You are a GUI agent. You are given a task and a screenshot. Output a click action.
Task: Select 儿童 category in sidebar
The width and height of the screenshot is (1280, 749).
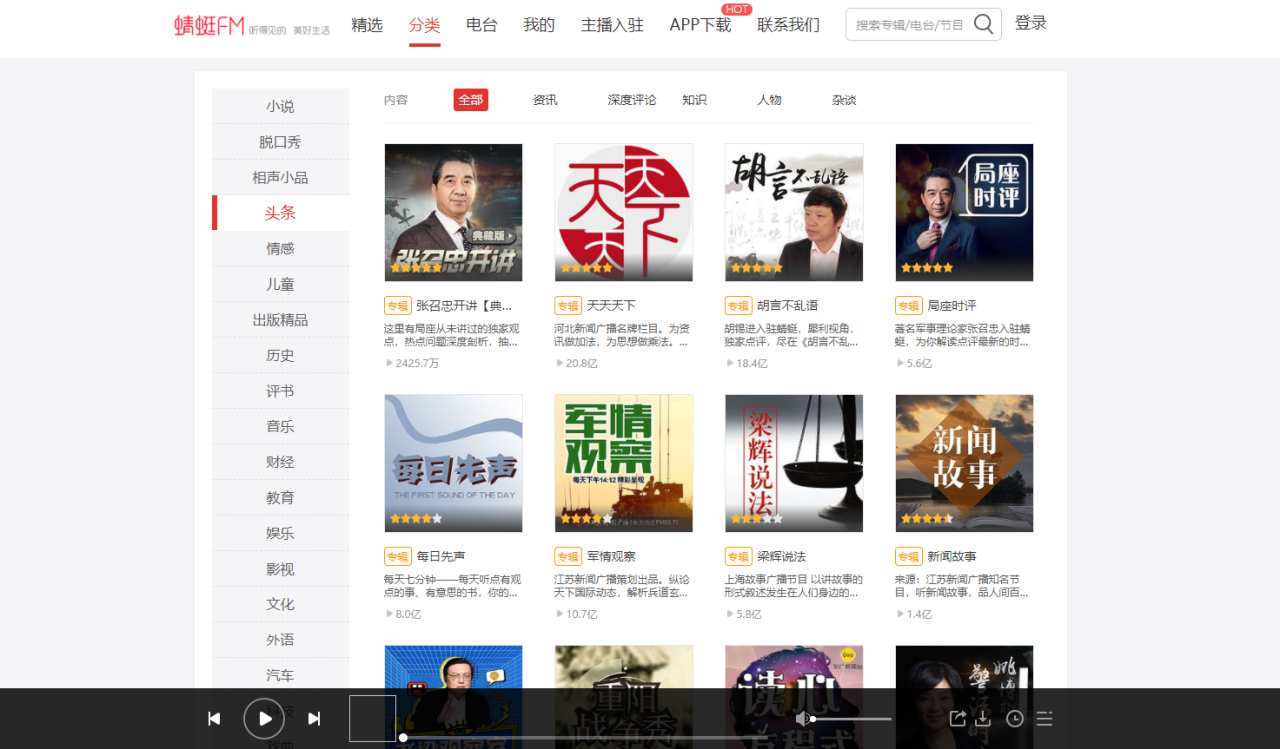[280, 284]
